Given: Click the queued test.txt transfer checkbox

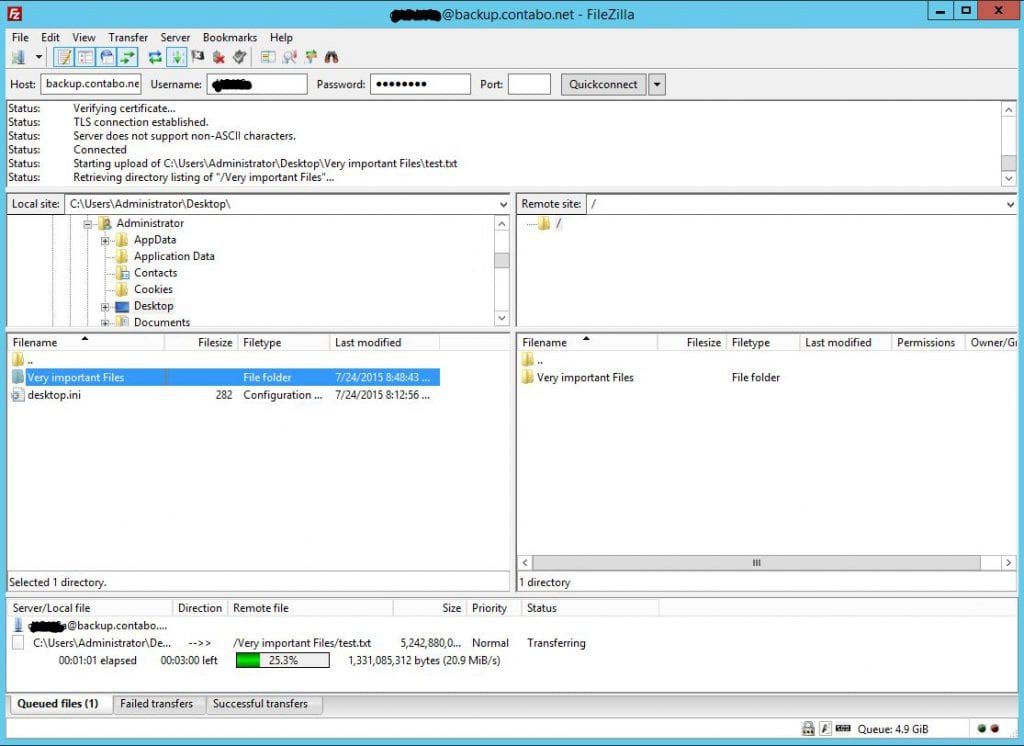Looking at the screenshot, I should click(18, 643).
